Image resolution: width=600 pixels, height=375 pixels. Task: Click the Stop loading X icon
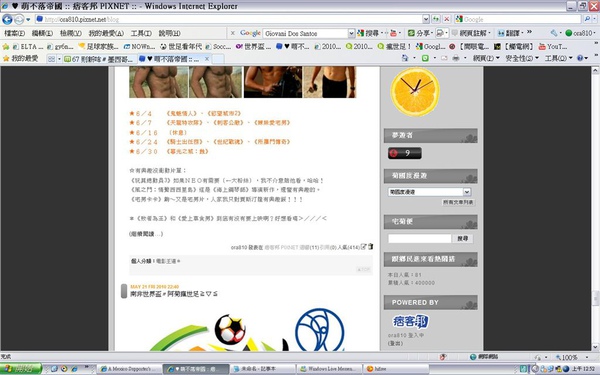447,19
